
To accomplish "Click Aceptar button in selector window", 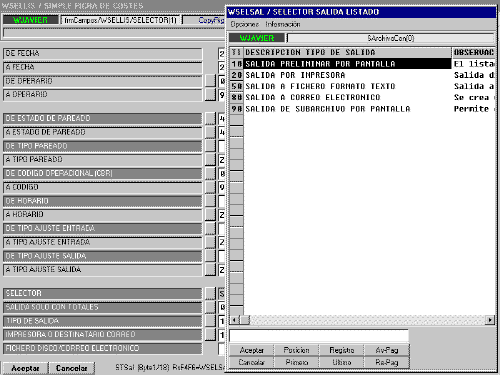I will click(x=252, y=350).
